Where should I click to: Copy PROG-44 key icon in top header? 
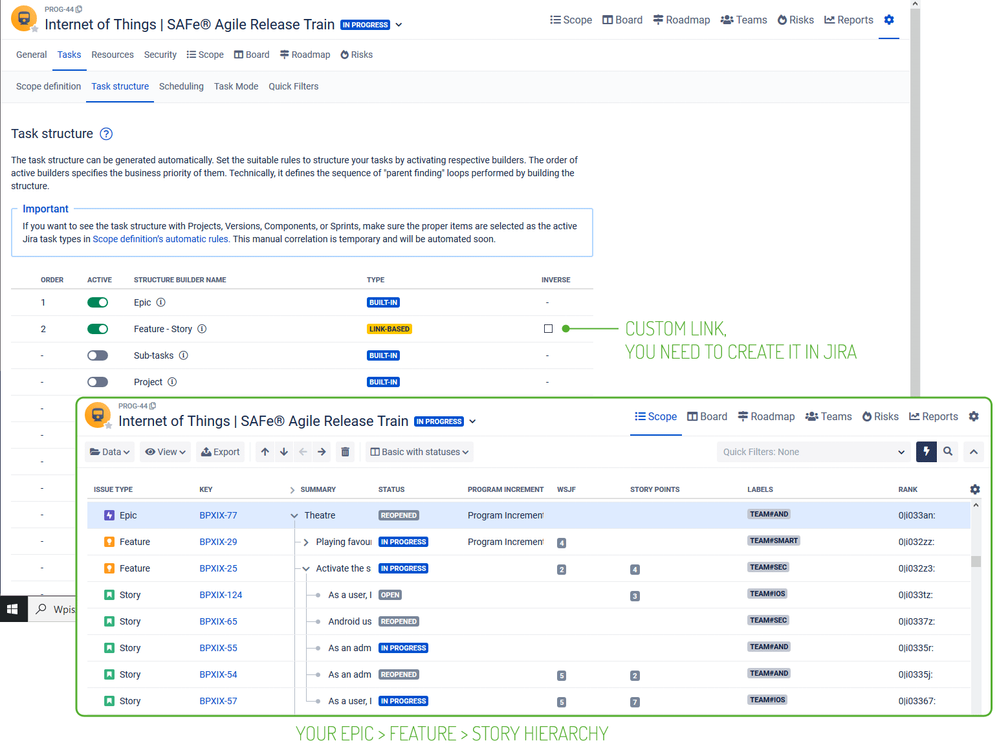[79, 10]
